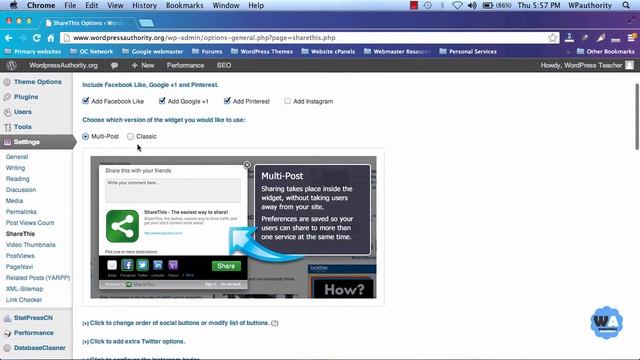Open the Time Machine menu bar icon
Viewport: 640px width, 360px height.
click(x=428, y=5)
